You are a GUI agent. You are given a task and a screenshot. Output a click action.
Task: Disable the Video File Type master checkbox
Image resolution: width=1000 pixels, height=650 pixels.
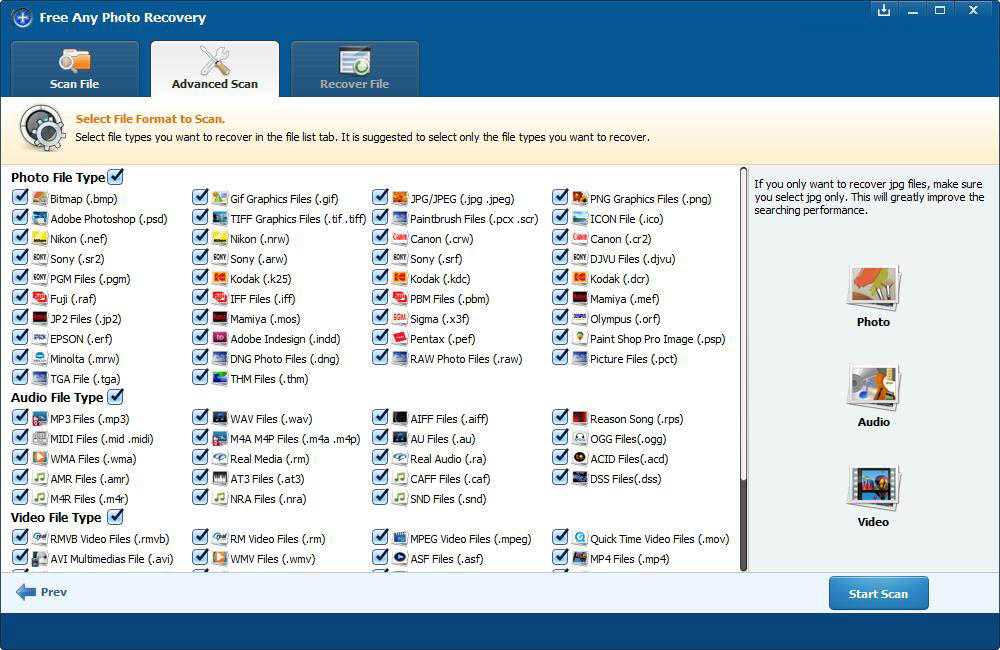tap(115, 517)
